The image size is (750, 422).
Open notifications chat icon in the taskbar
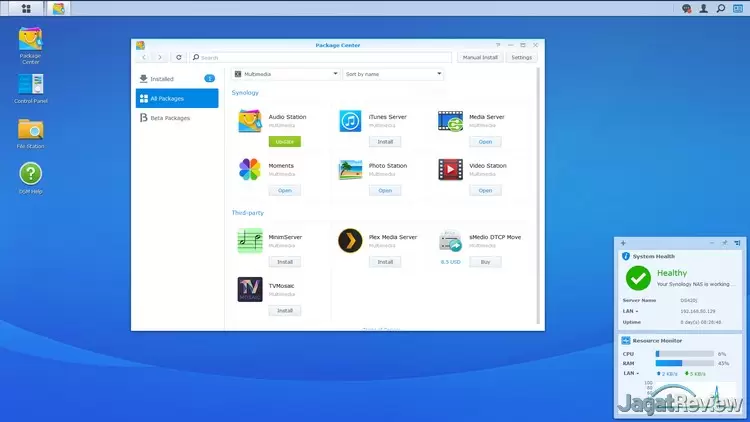(x=686, y=8)
